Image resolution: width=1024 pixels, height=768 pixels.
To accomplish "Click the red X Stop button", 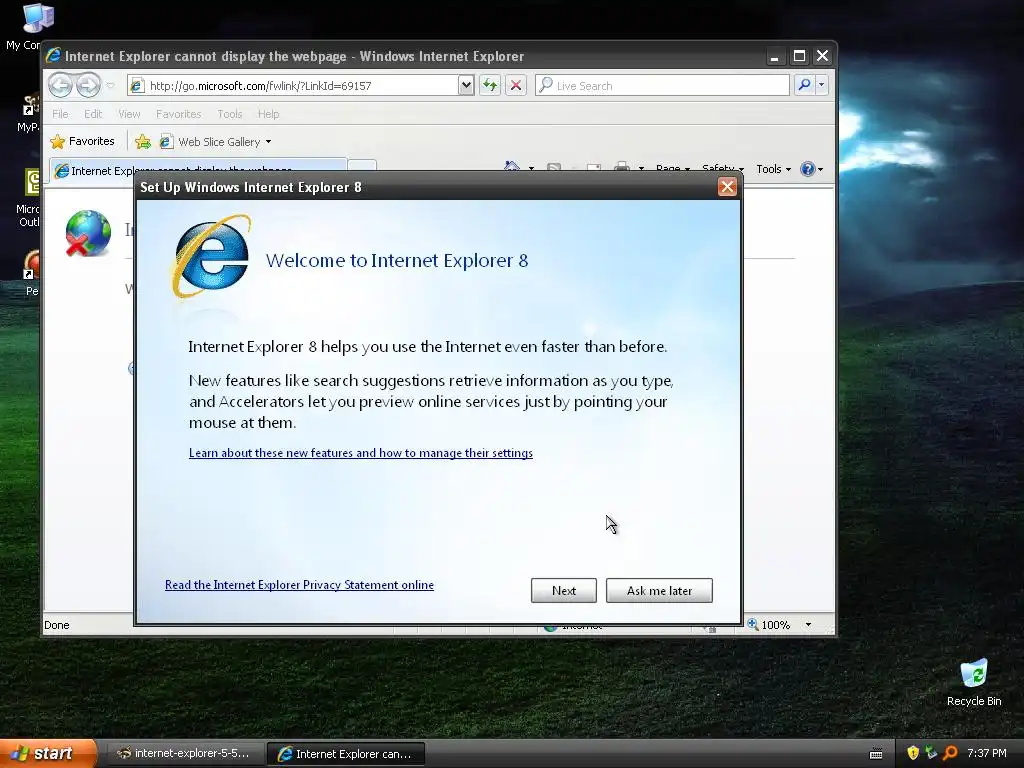I will (516, 86).
